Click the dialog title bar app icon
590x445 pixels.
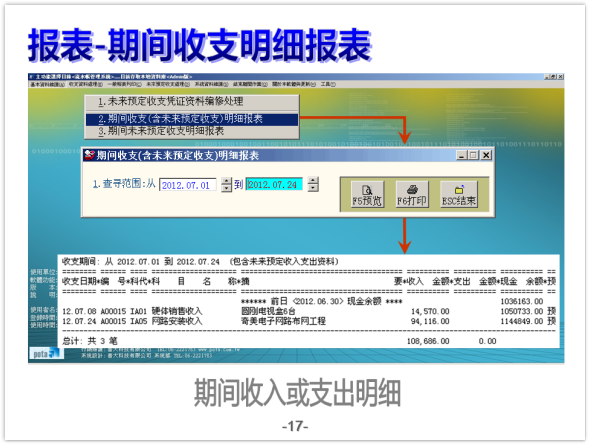tap(90, 155)
